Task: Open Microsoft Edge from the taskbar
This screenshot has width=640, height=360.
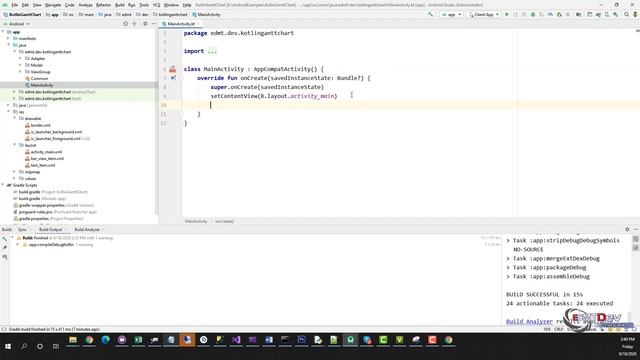Action: (x=105, y=340)
